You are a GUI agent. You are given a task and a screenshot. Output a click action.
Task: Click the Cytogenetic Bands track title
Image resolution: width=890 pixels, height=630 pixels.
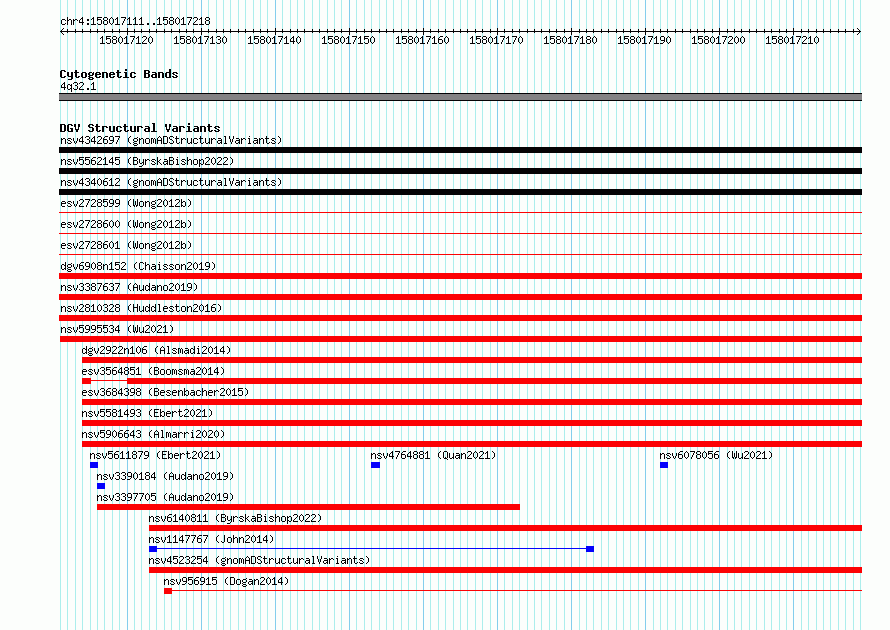pos(119,74)
